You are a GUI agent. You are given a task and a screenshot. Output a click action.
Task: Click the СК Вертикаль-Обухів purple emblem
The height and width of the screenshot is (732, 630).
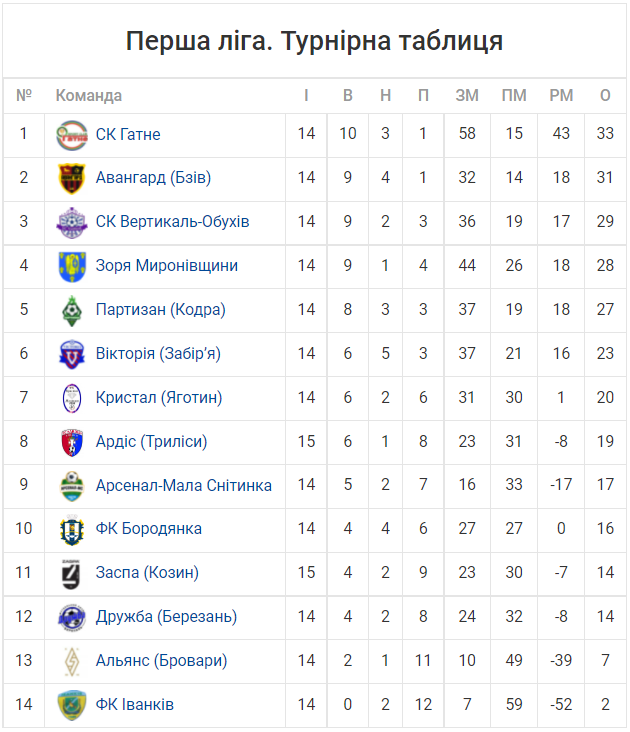pyautogui.click(x=72, y=223)
